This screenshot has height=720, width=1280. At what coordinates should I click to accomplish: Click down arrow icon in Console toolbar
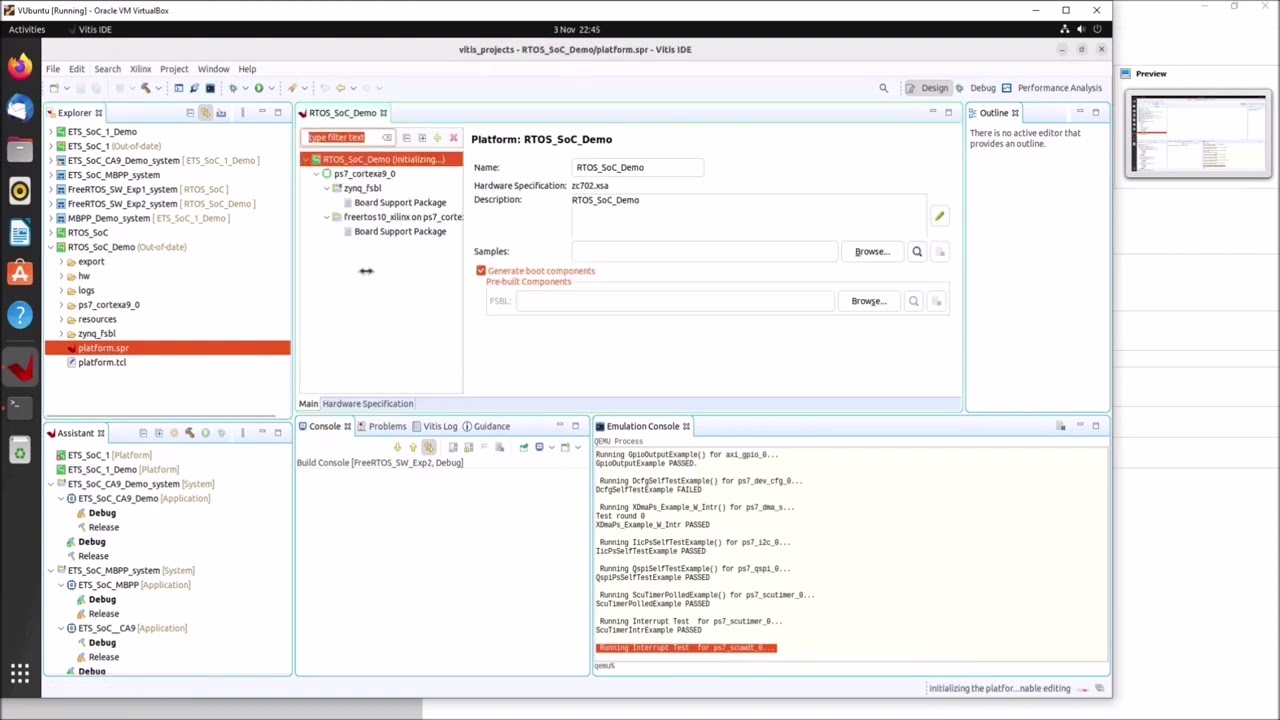tap(397, 447)
